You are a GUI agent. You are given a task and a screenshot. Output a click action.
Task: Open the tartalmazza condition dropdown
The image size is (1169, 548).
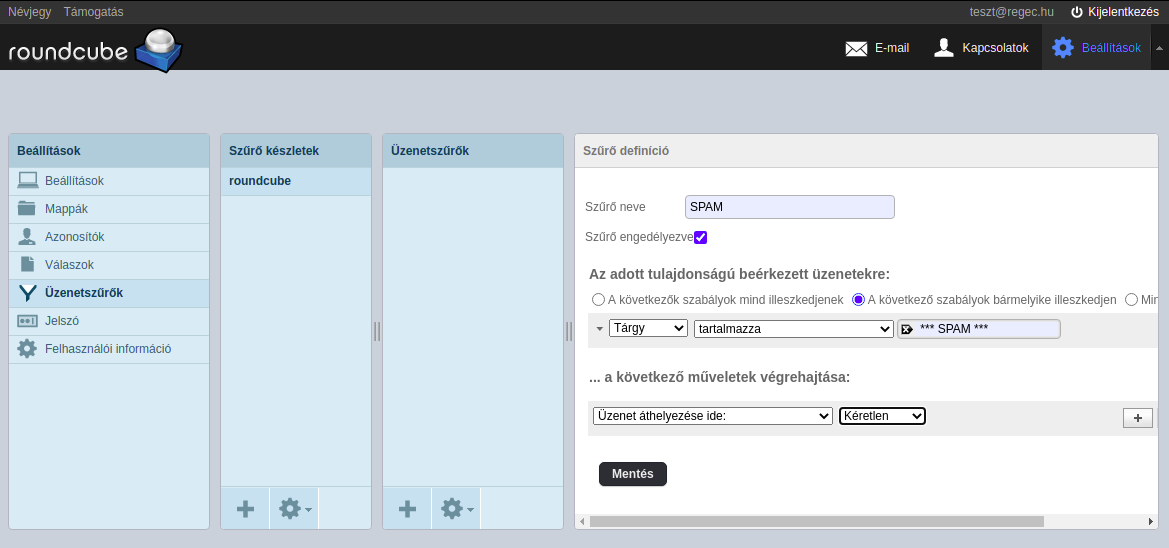tap(793, 328)
